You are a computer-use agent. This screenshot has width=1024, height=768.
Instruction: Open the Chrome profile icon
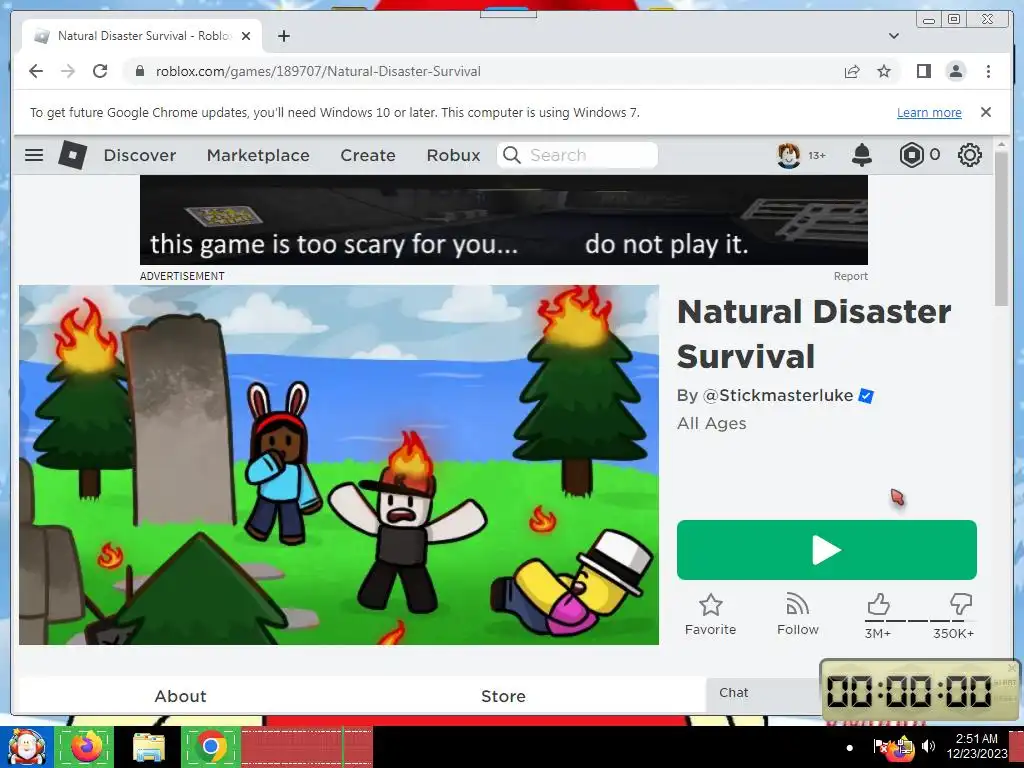tap(956, 71)
